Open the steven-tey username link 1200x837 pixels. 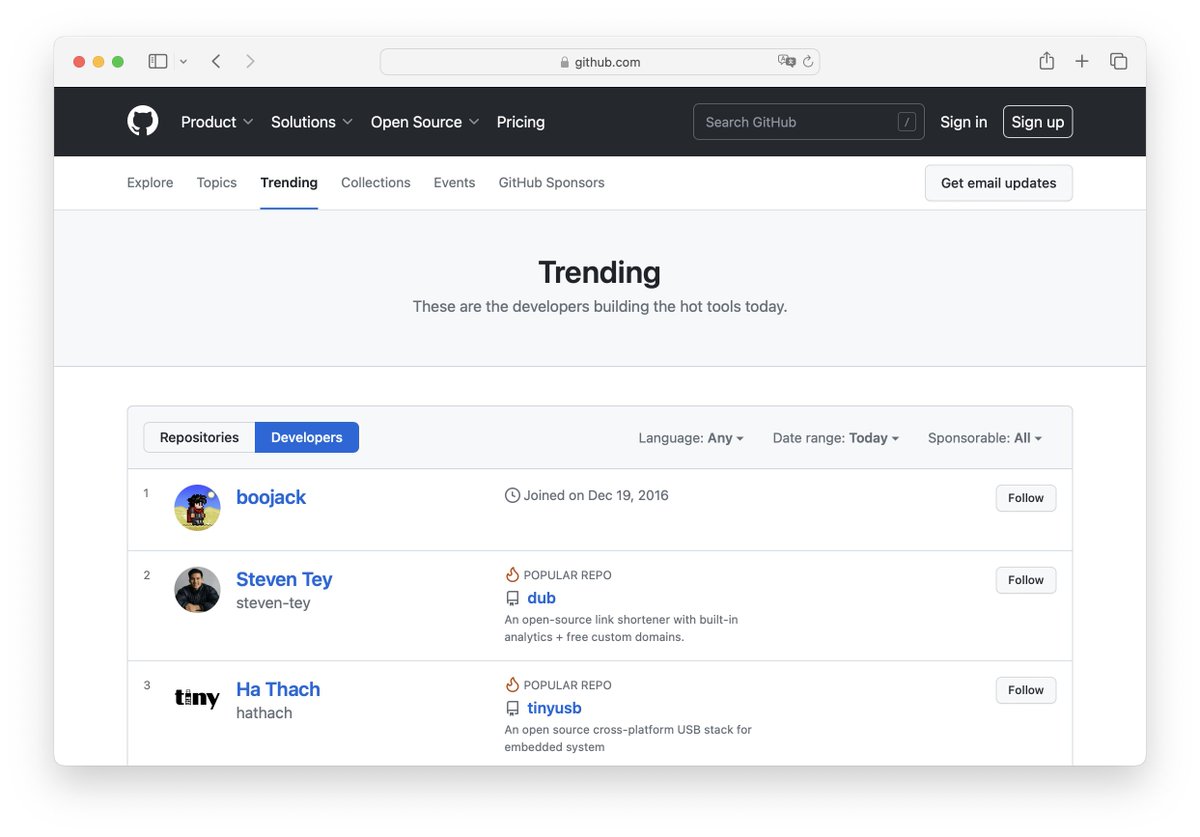273,603
